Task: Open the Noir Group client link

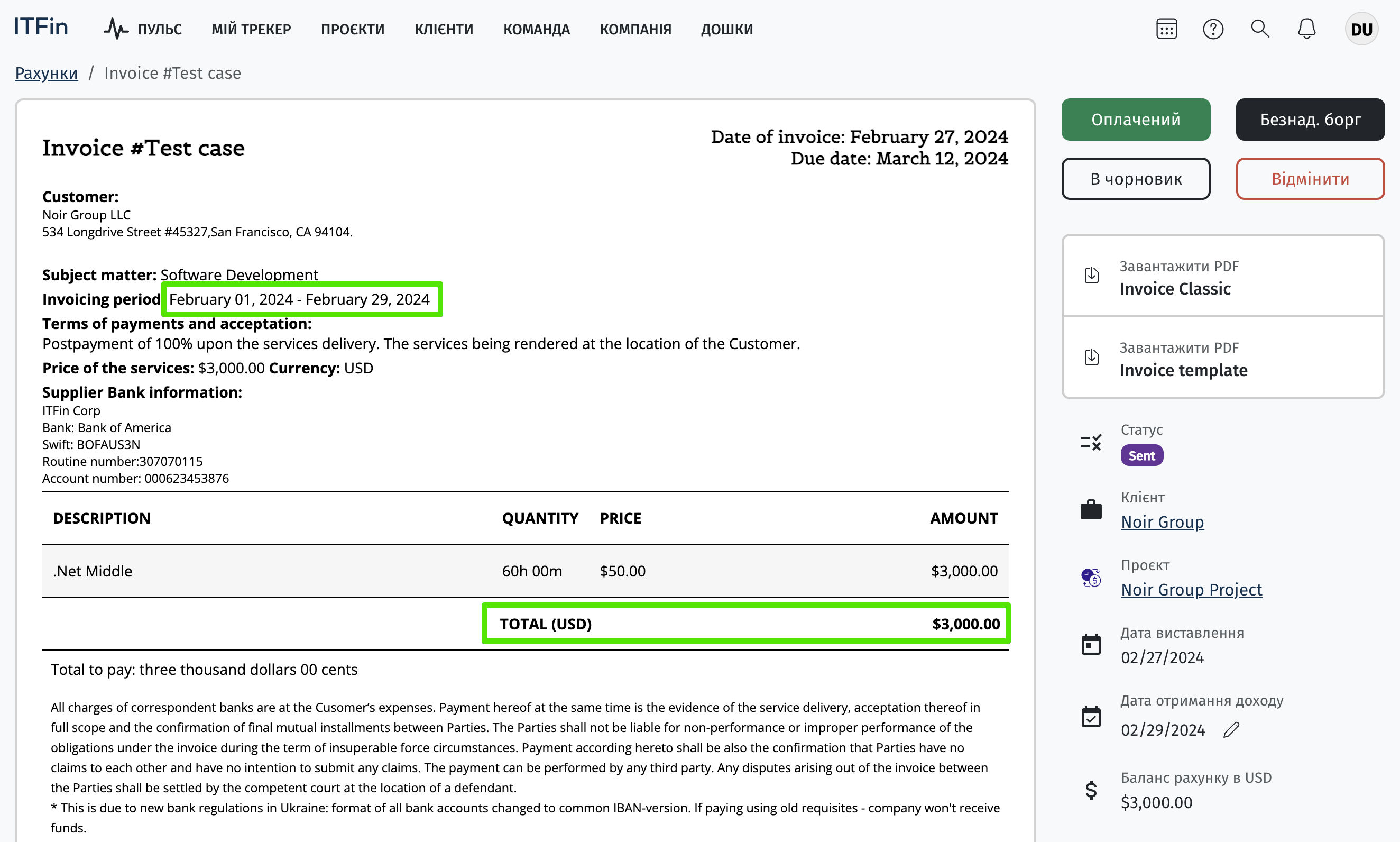Action: coord(1162,522)
